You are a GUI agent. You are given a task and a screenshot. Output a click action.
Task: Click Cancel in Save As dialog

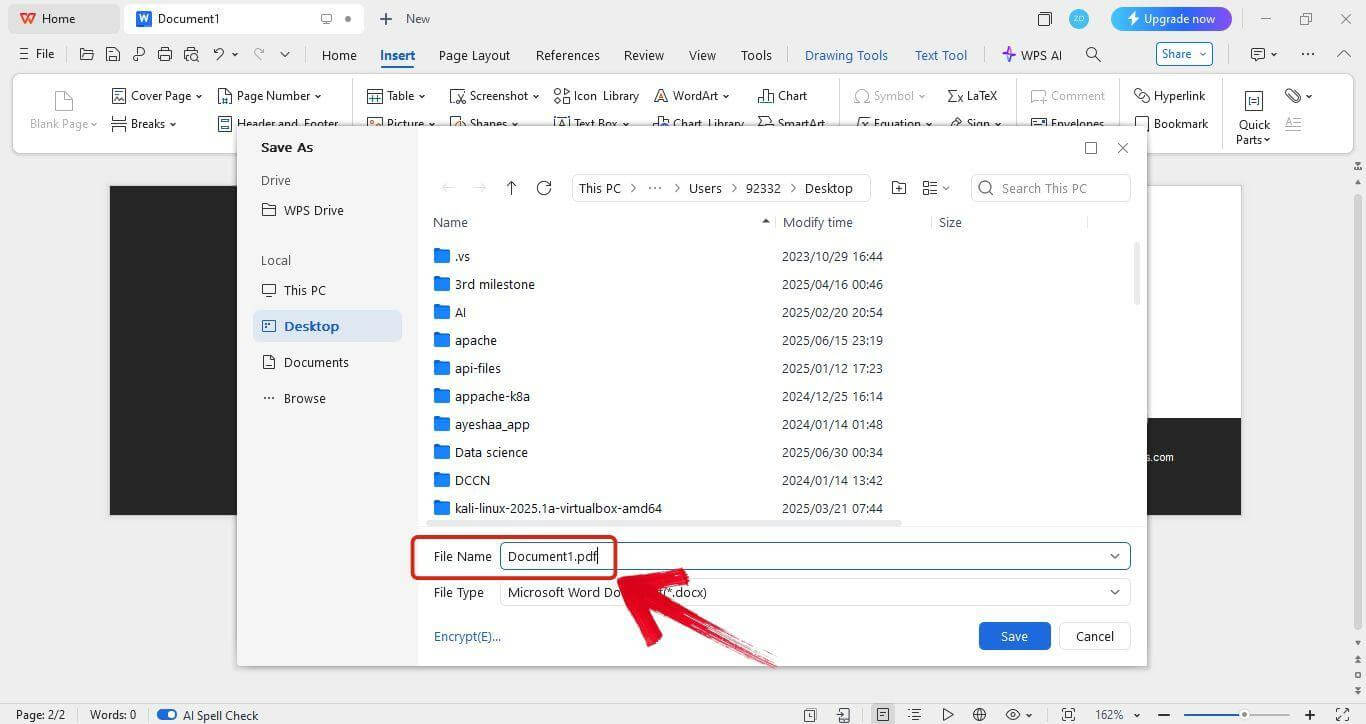click(x=1094, y=636)
